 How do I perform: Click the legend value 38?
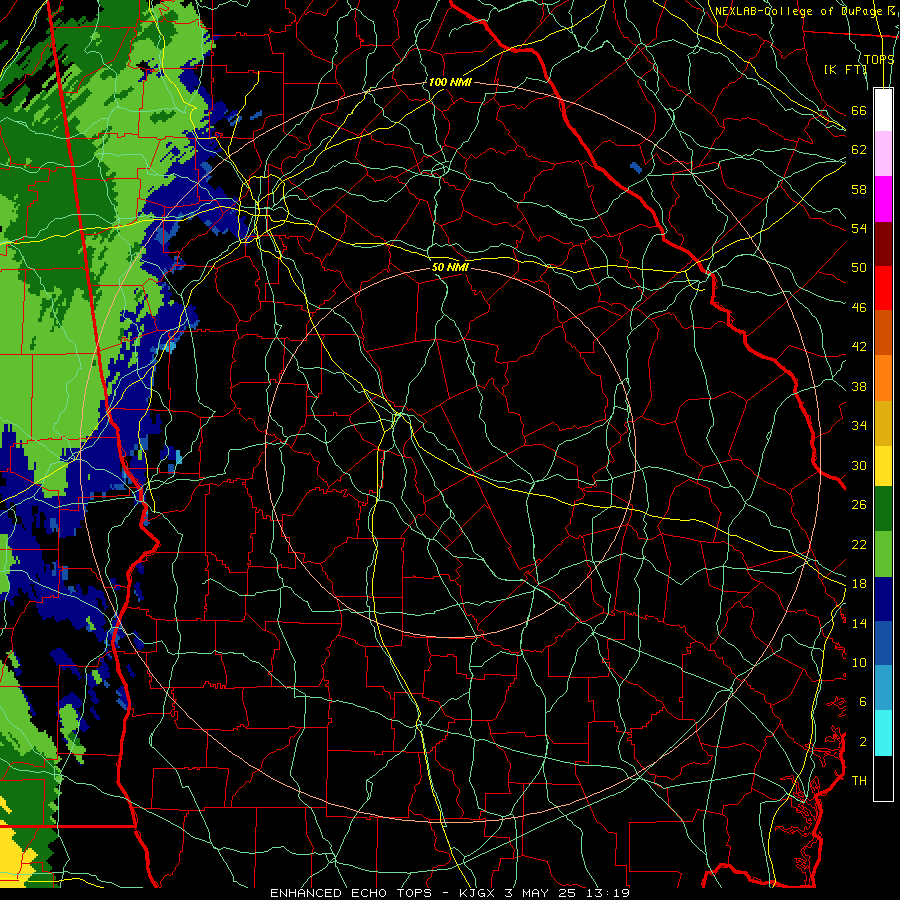click(859, 386)
